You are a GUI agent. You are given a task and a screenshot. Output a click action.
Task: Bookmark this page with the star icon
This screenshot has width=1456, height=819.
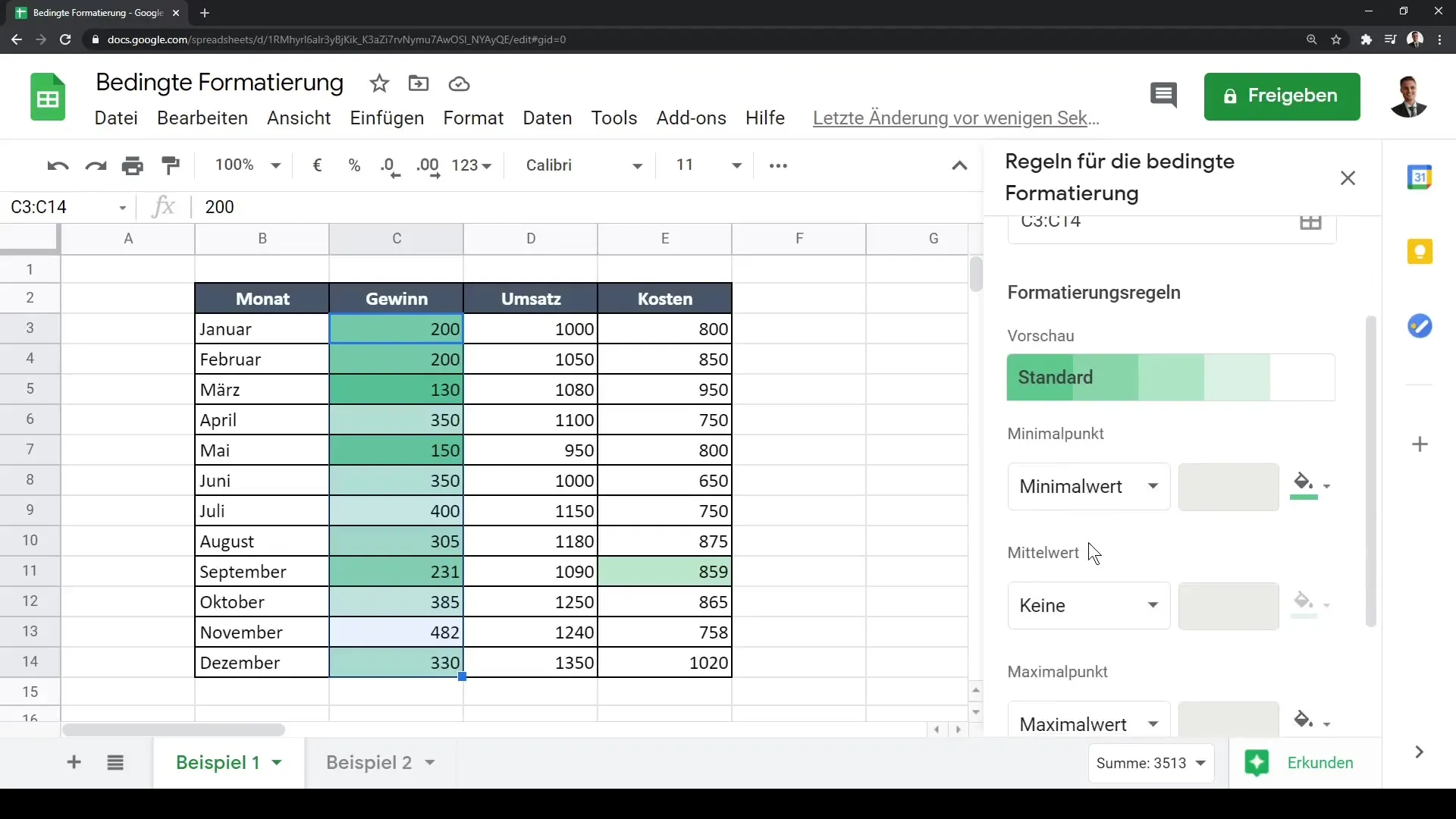(x=1336, y=39)
